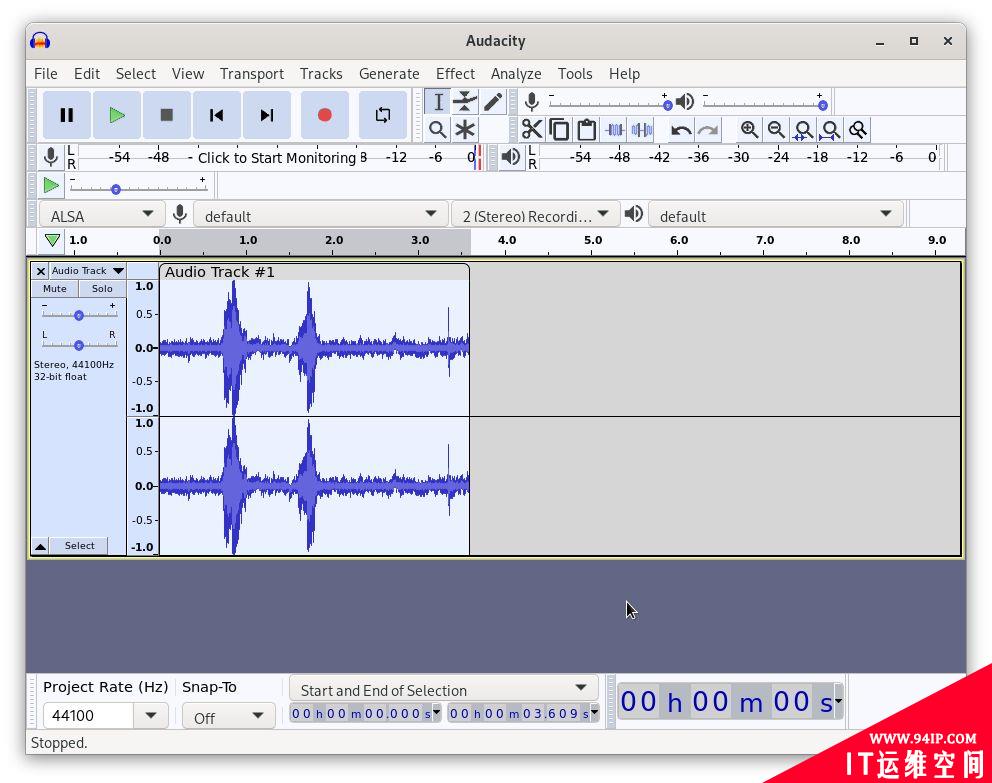This screenshot has width=992, height=783.
Task: Click timeline ruler at 5.0 mark
Action: (592, 241)
